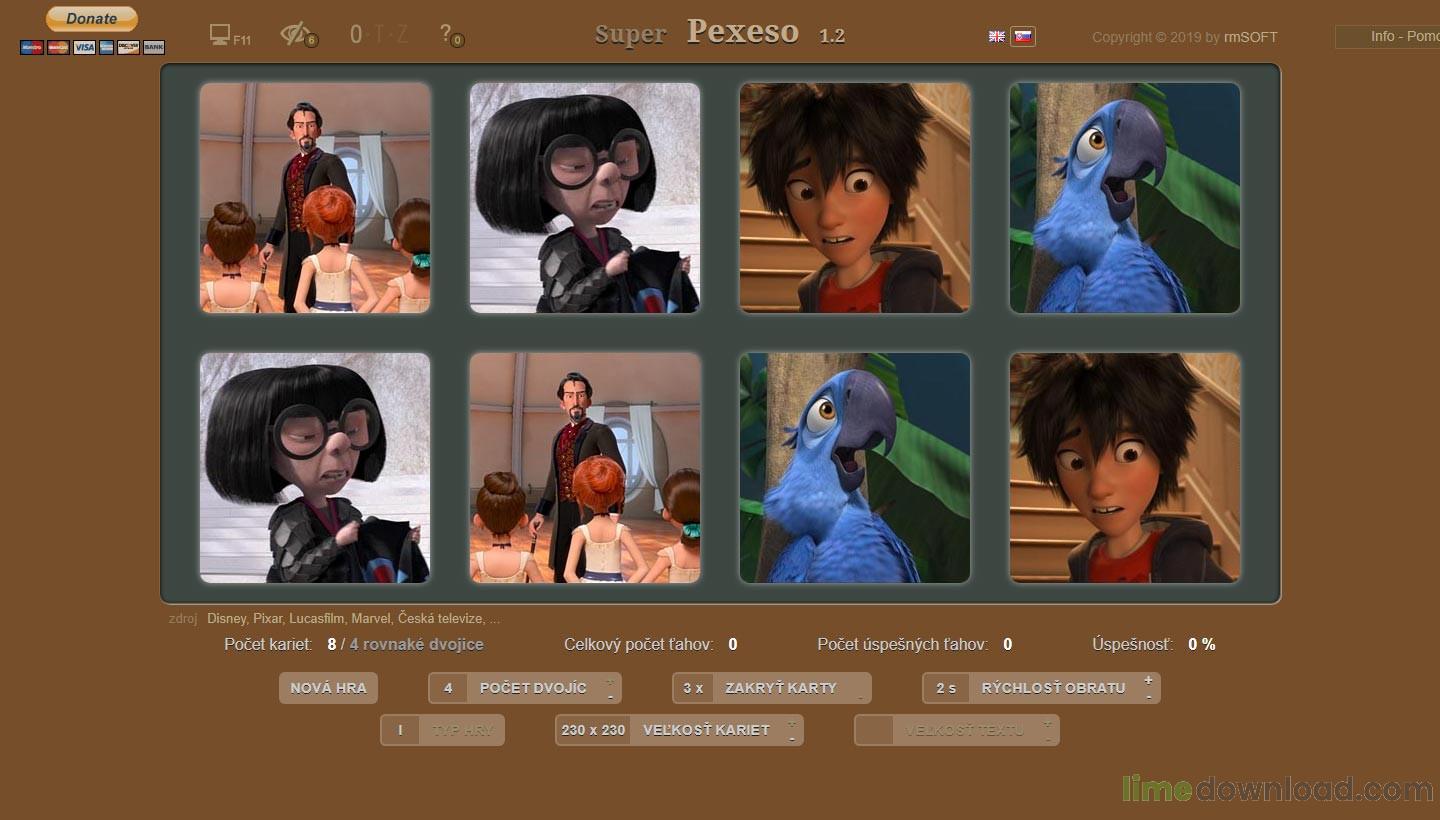This screenshot has height=820, width=1440.
Task: Start a new game with Nová Hra
Action: coord(328,688)
